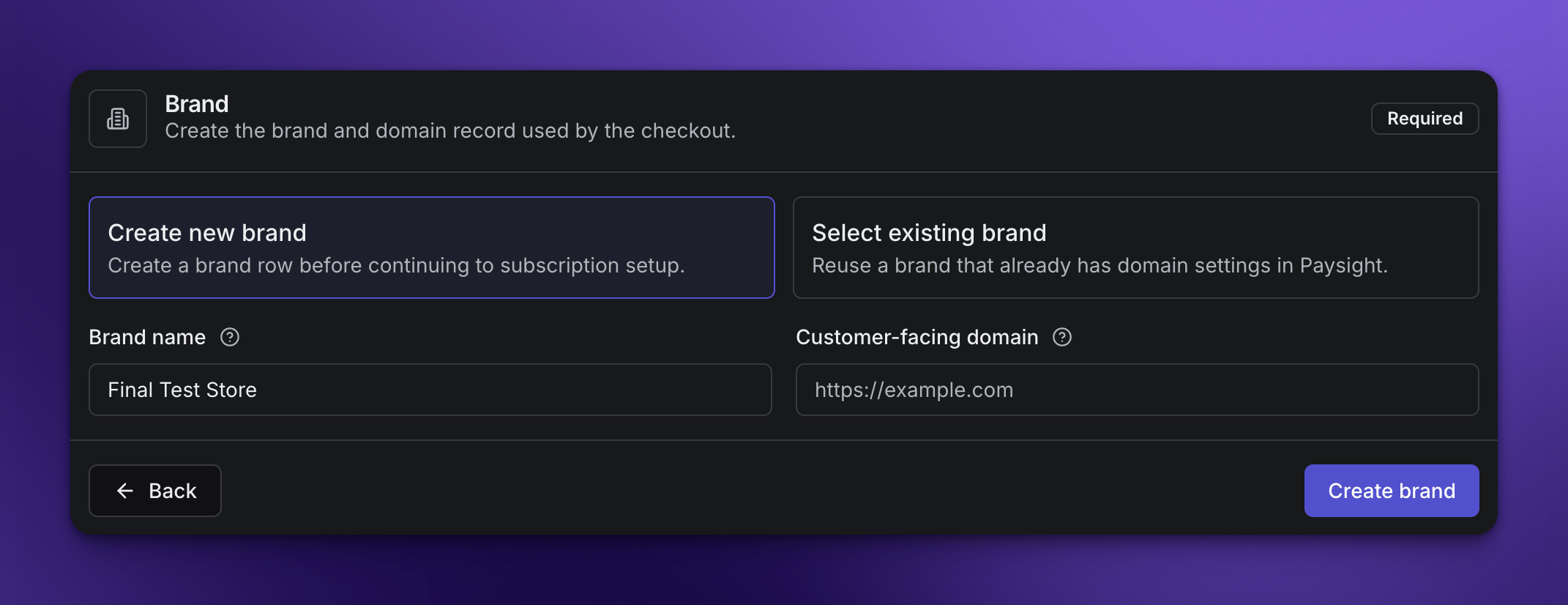
Task: Choose the Create new brand option card
Action: click(432, 248)
